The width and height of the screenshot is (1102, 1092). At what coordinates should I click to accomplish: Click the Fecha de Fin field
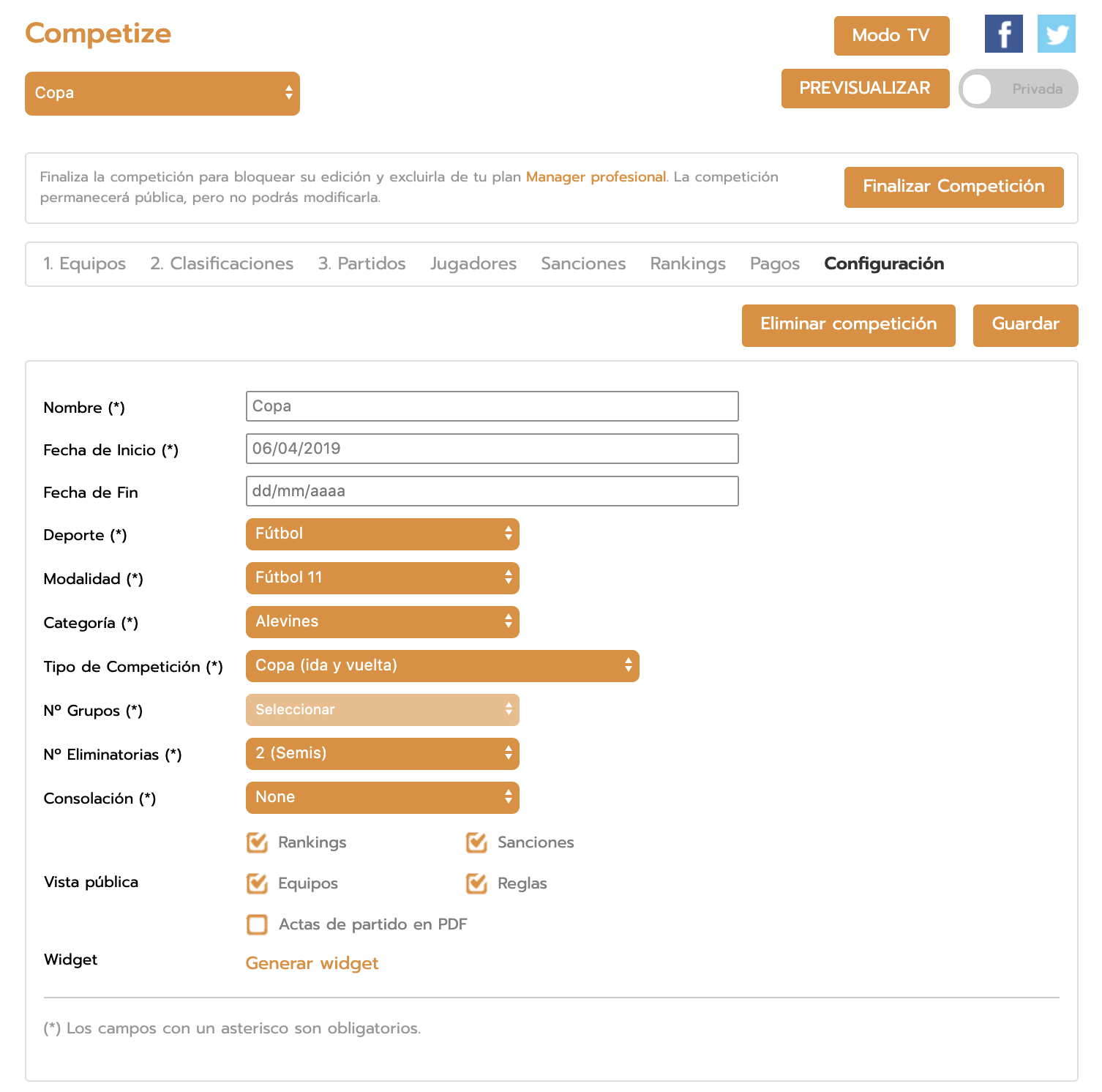pos(492,491)
